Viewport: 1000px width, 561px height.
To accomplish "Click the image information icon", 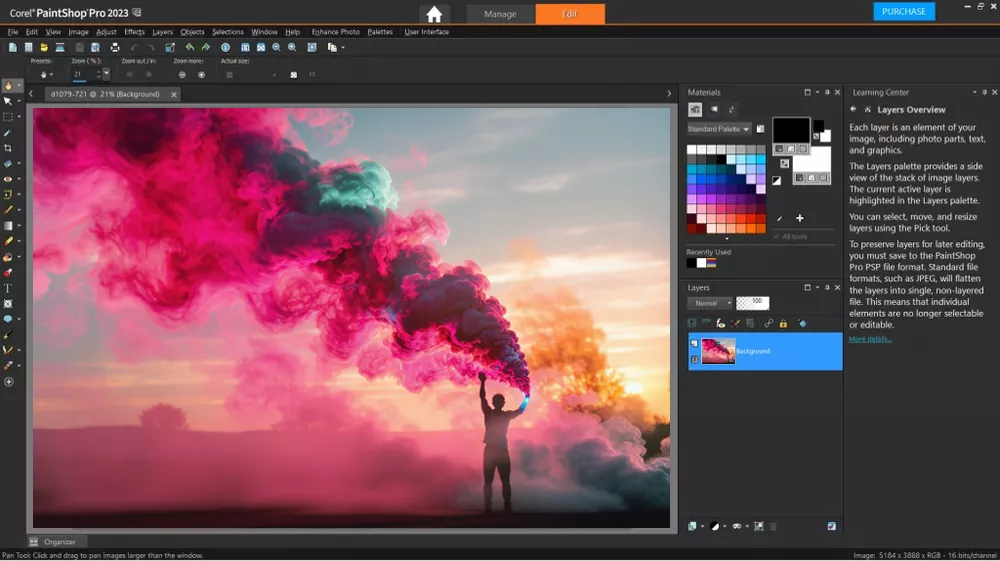I will pos(225,47).
